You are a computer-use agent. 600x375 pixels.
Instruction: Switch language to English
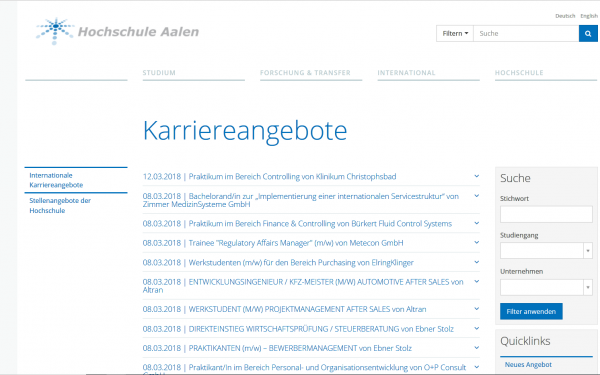click(589, 16)
